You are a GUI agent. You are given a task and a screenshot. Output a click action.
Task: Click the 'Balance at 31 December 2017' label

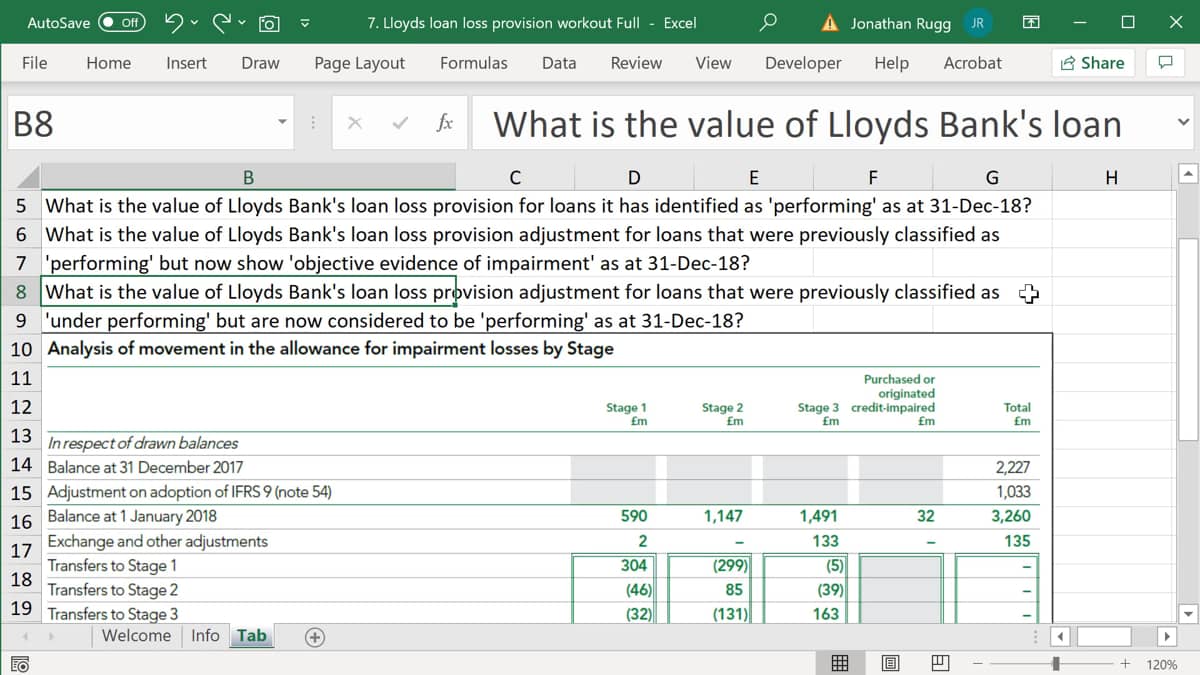[x=145, y=467]
